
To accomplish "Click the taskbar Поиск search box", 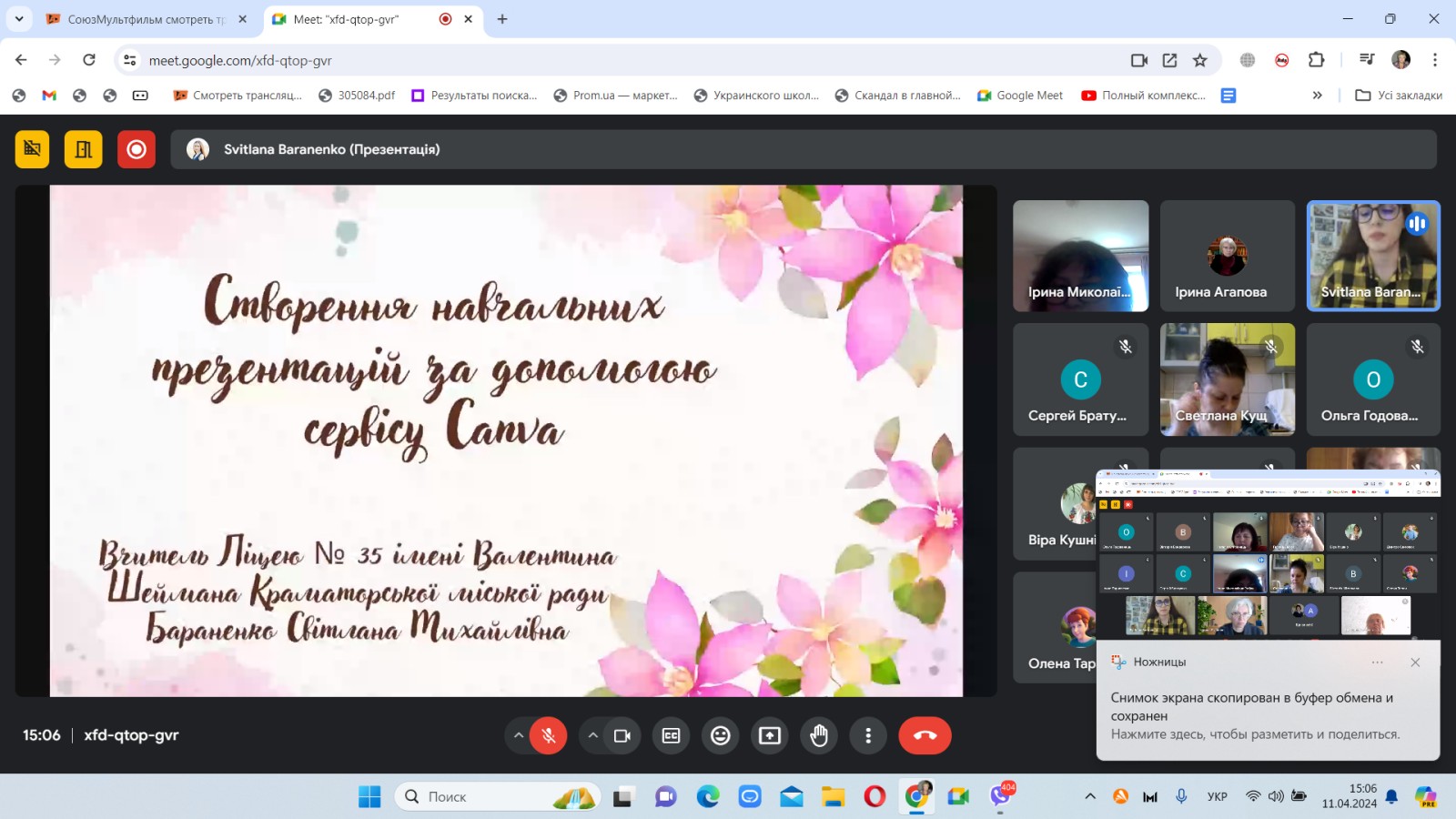I will coord(498,797).
